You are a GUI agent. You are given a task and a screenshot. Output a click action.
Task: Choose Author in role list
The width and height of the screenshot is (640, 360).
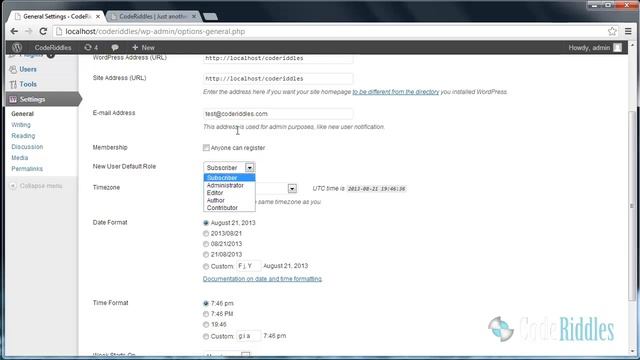(229, 200)
